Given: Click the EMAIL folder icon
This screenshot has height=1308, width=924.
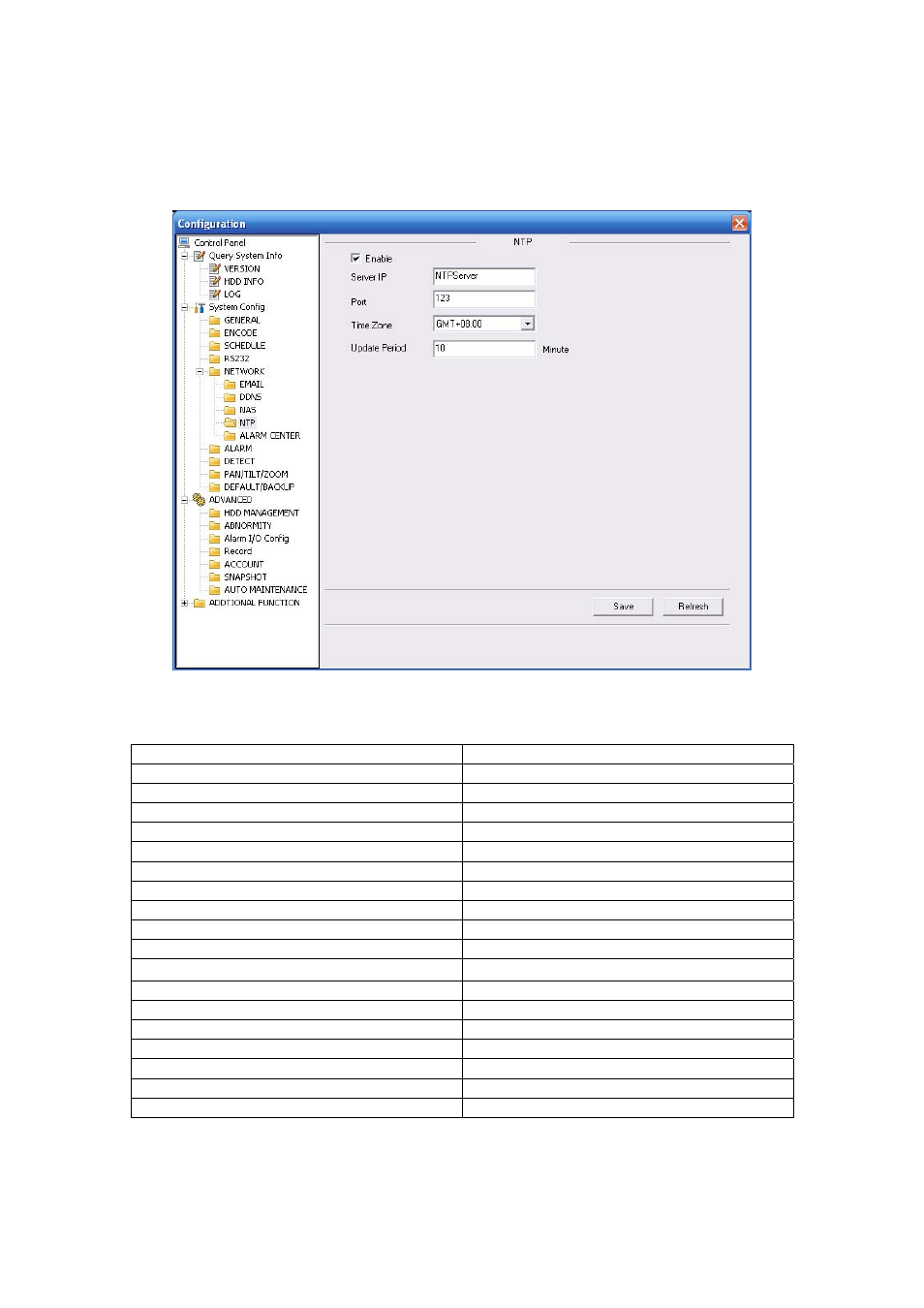Looking at the screenshot, I should pos(231,384).
